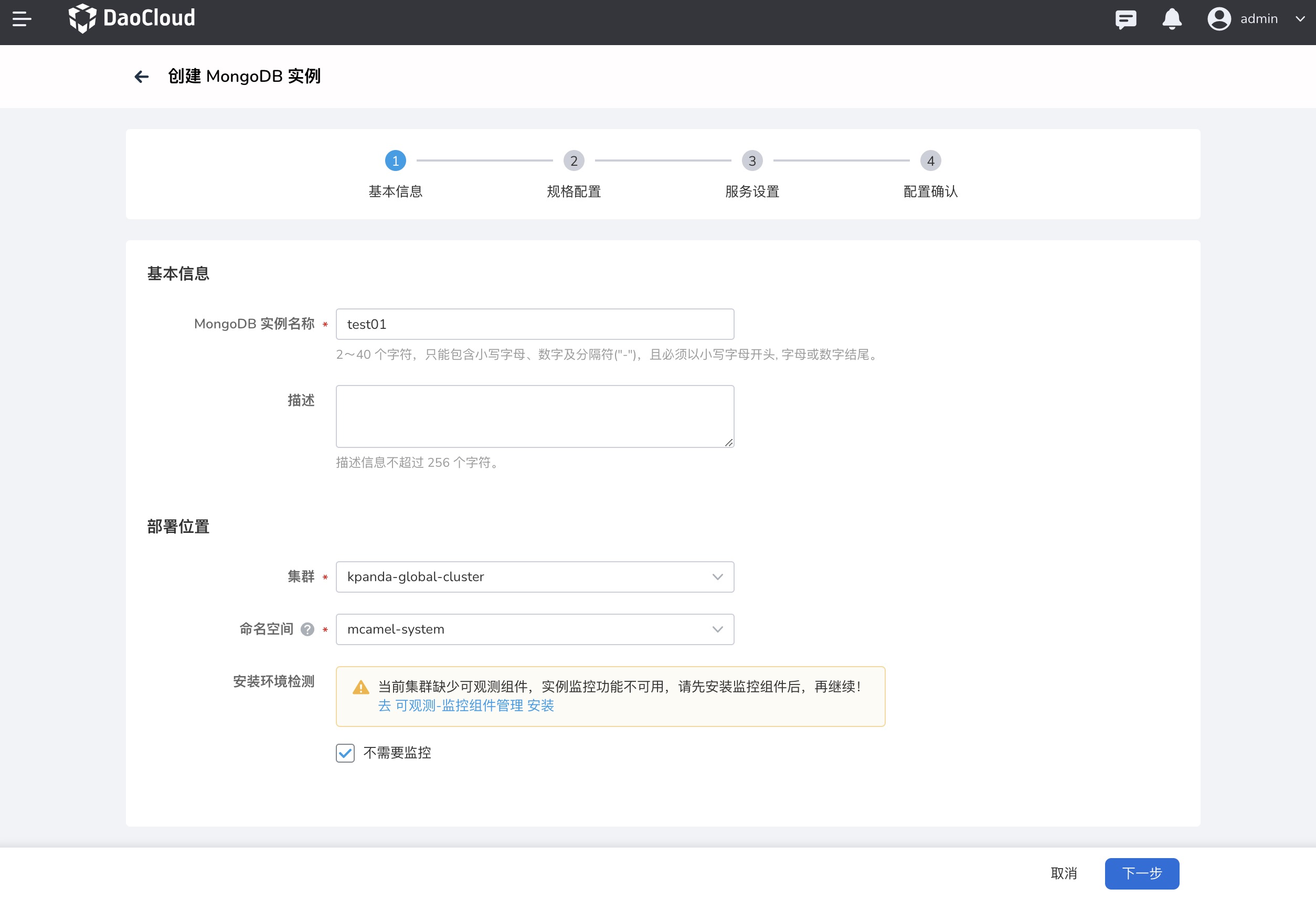1316x899 pixels.
Task: Toggle the 不需要监控 checkbox
Action: [345, 753]
